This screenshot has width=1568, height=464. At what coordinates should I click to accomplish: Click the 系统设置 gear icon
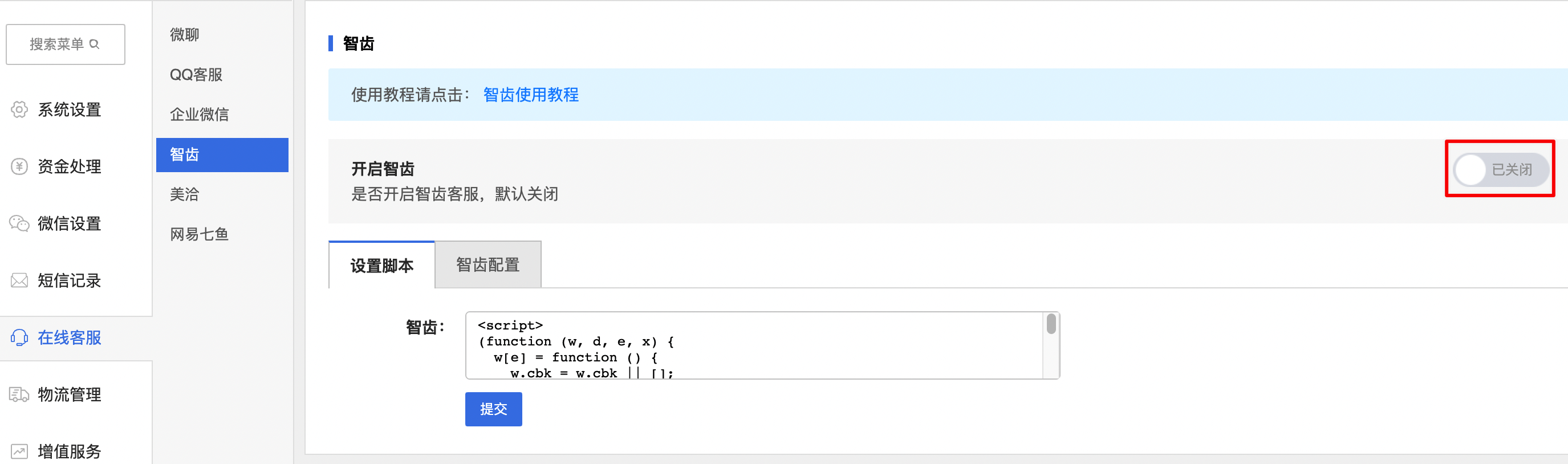[x=18, y=109]
